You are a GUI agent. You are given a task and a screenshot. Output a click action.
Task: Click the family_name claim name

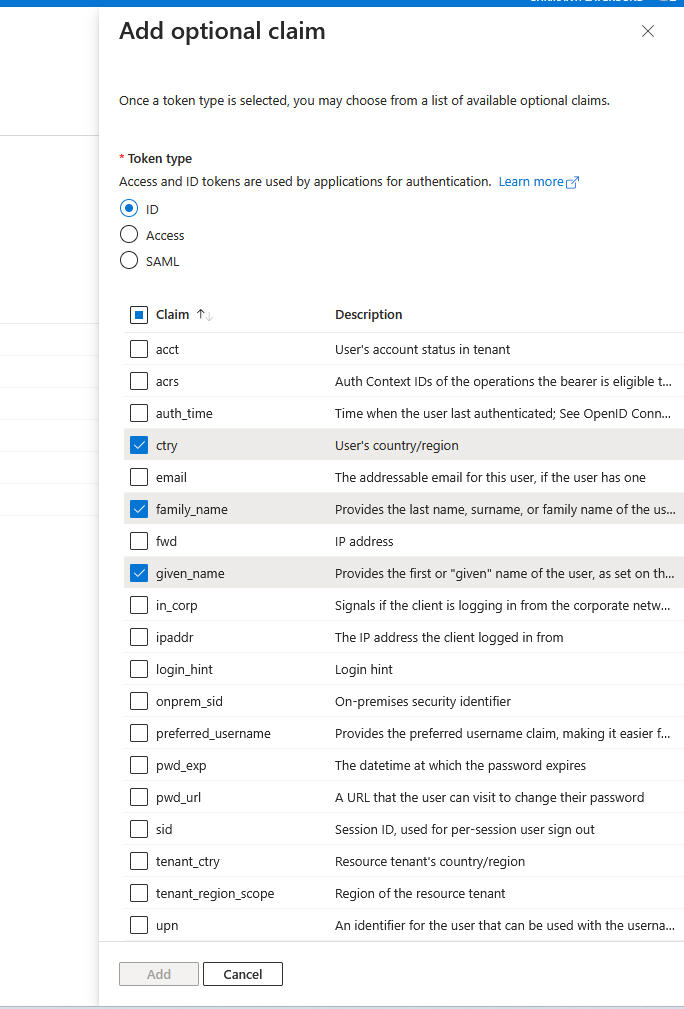[192, 510]
